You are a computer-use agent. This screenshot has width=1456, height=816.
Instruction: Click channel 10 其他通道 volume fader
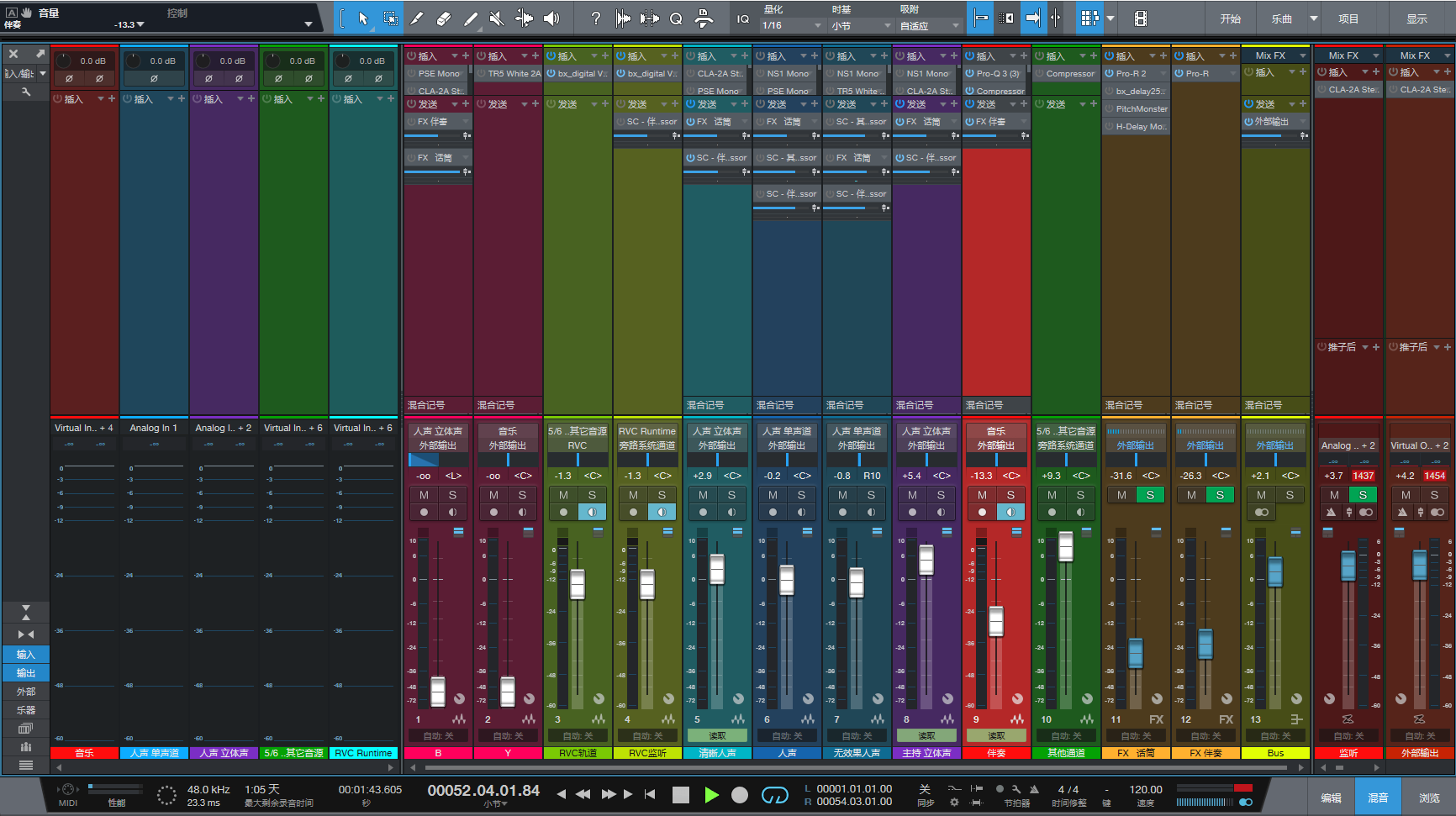(x=1066, y=546)
